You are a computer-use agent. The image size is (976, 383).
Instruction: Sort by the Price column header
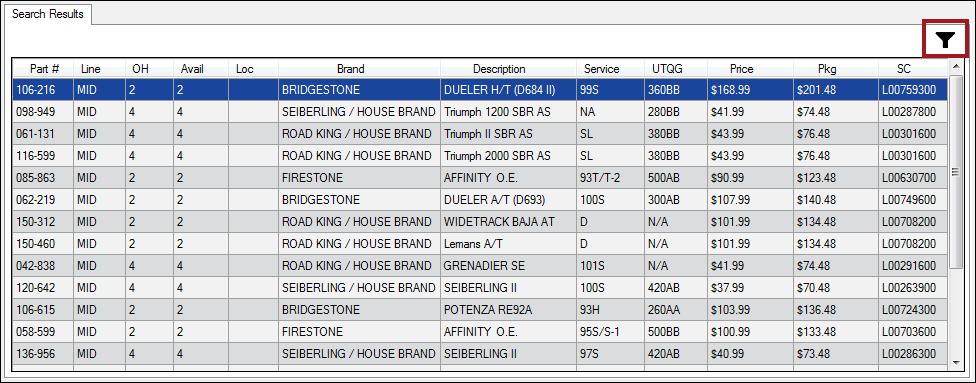(741, 69)
